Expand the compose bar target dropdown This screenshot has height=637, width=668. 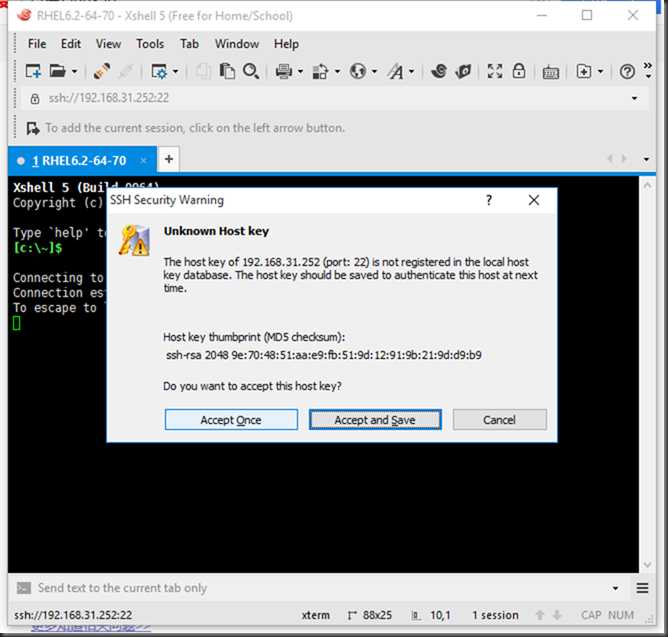pyautogui.click(x=615, y=588)
